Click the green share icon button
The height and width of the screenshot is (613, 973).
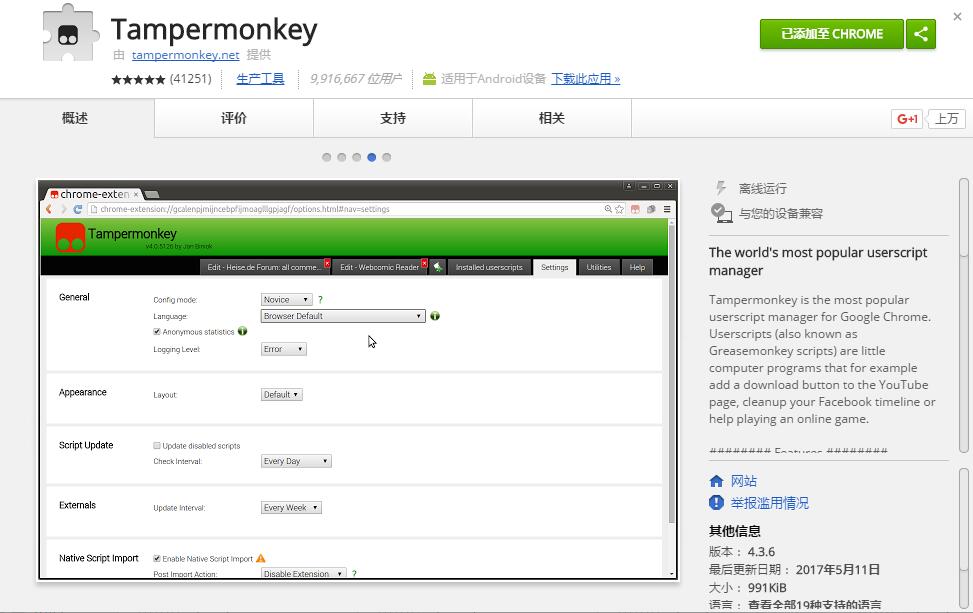coord(921,34)
